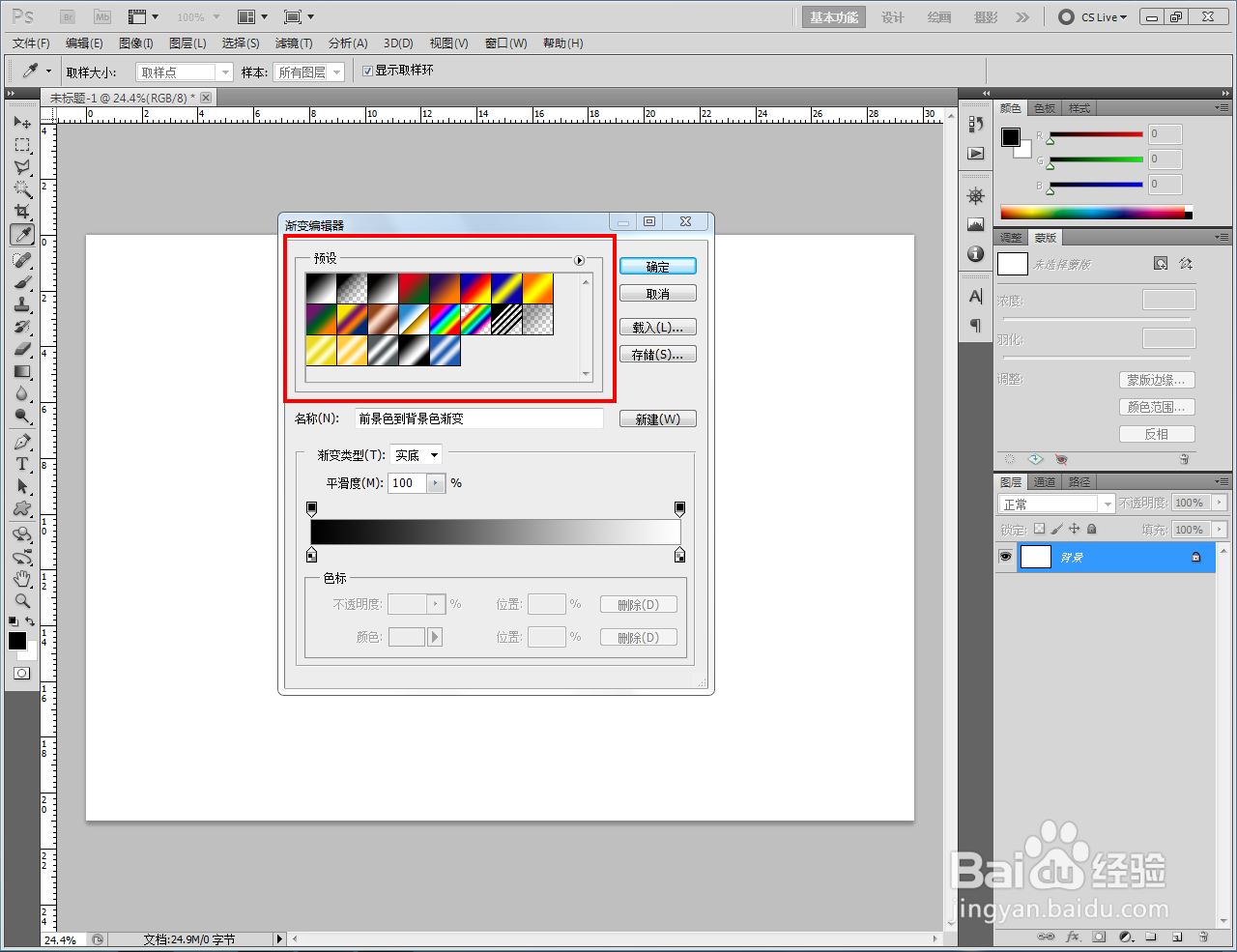Viewport: 1237px width, 952px height.
Task: Toggle Quick Mask mode
Action: (22, 673)
